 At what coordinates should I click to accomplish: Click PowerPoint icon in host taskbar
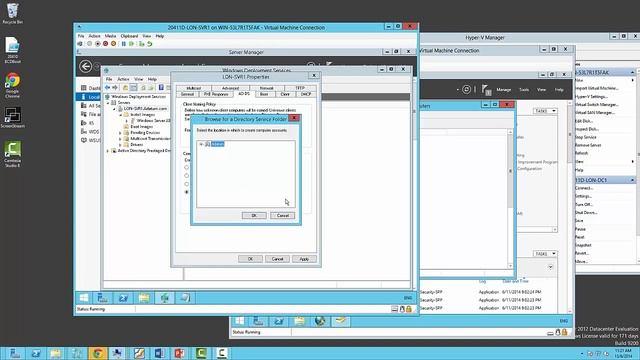pos(180,353)
